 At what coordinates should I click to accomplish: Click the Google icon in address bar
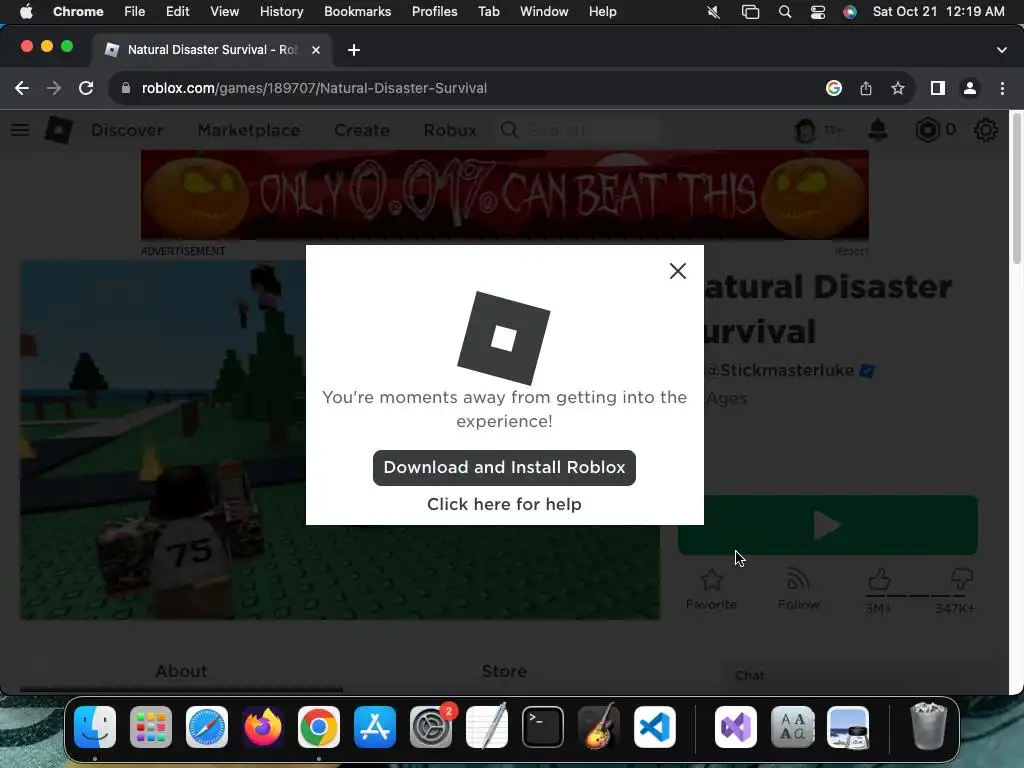coord(834,88)
